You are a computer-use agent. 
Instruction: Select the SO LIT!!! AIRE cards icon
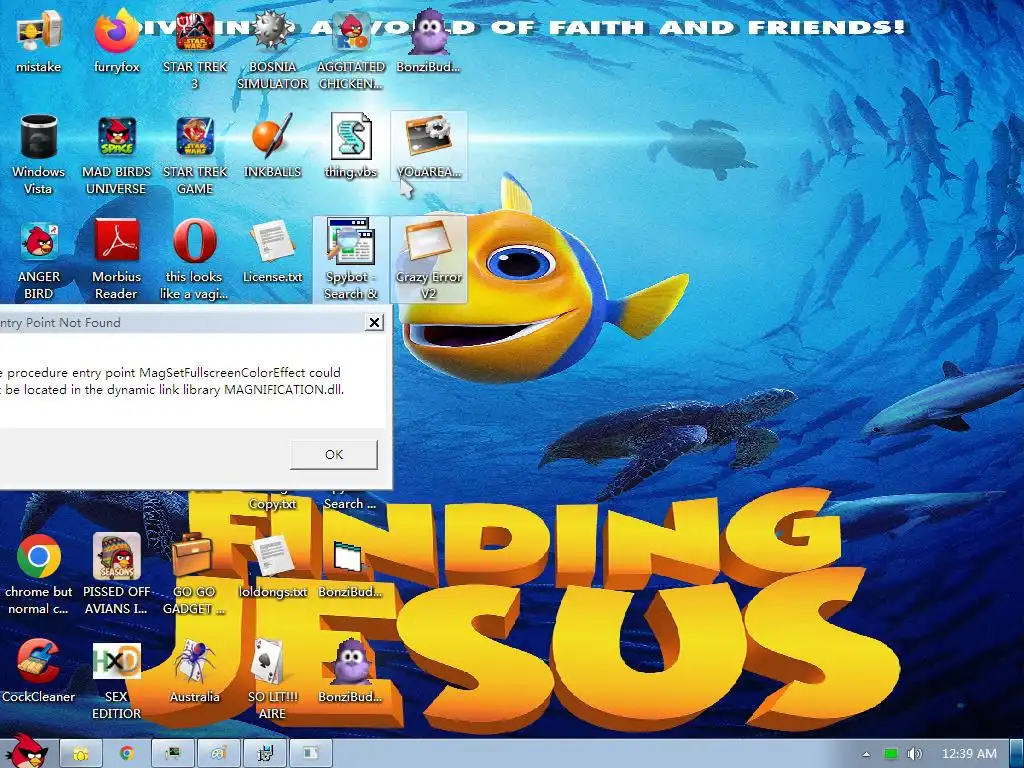coord(272,679)
